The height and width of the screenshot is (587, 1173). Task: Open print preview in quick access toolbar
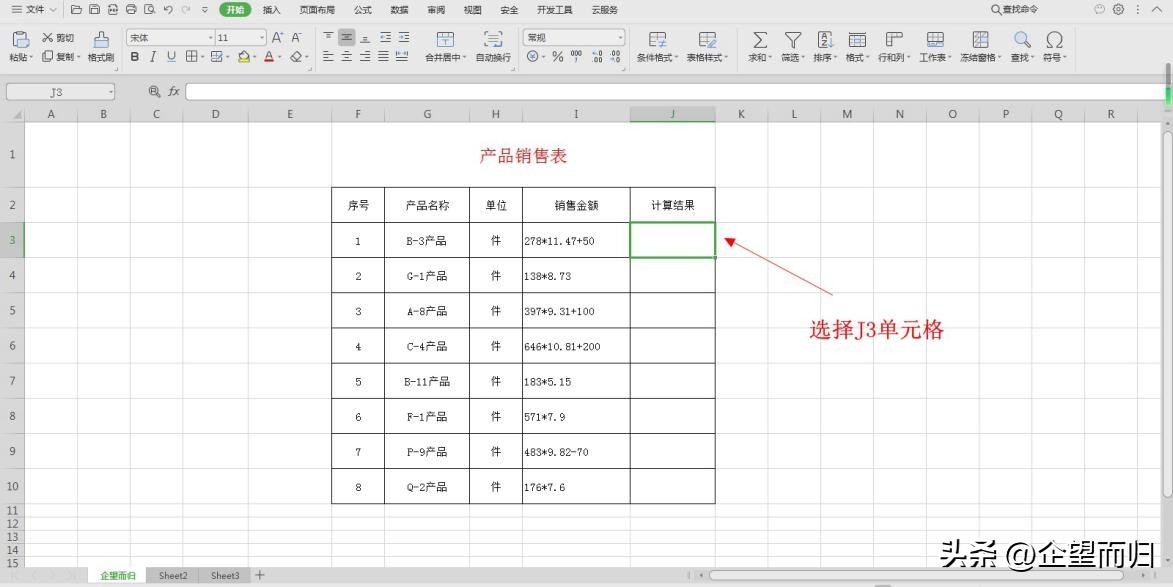pos(150,10)
